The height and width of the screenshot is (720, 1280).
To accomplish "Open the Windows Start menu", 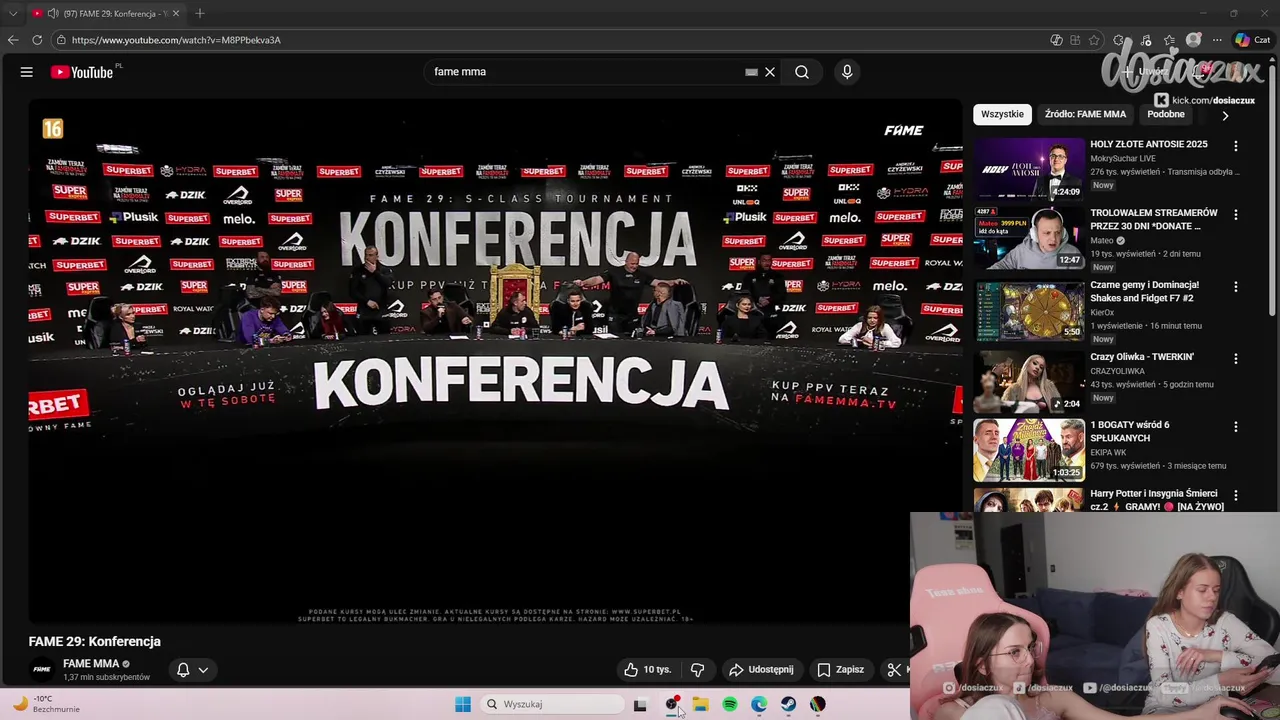I will pyautogui.click(x=463, y=704).
